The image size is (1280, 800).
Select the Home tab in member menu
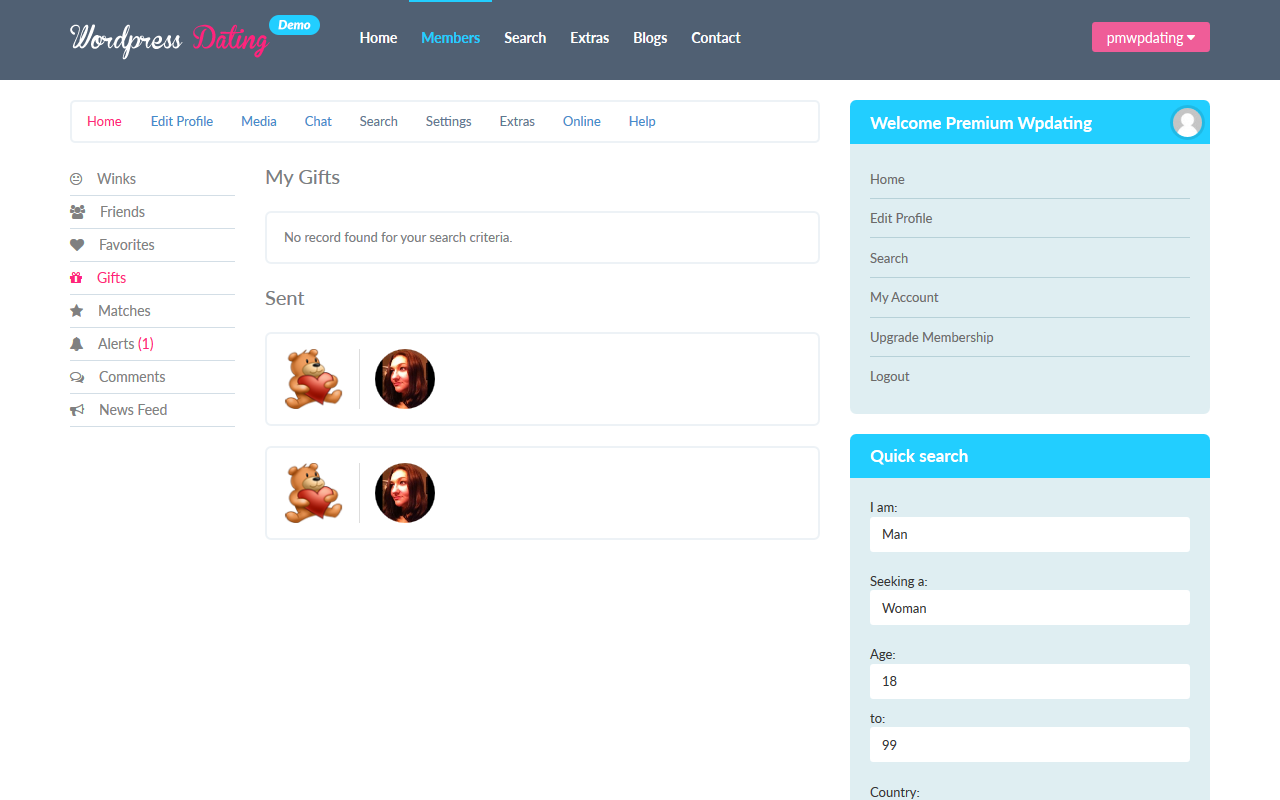tap(104, 121)
